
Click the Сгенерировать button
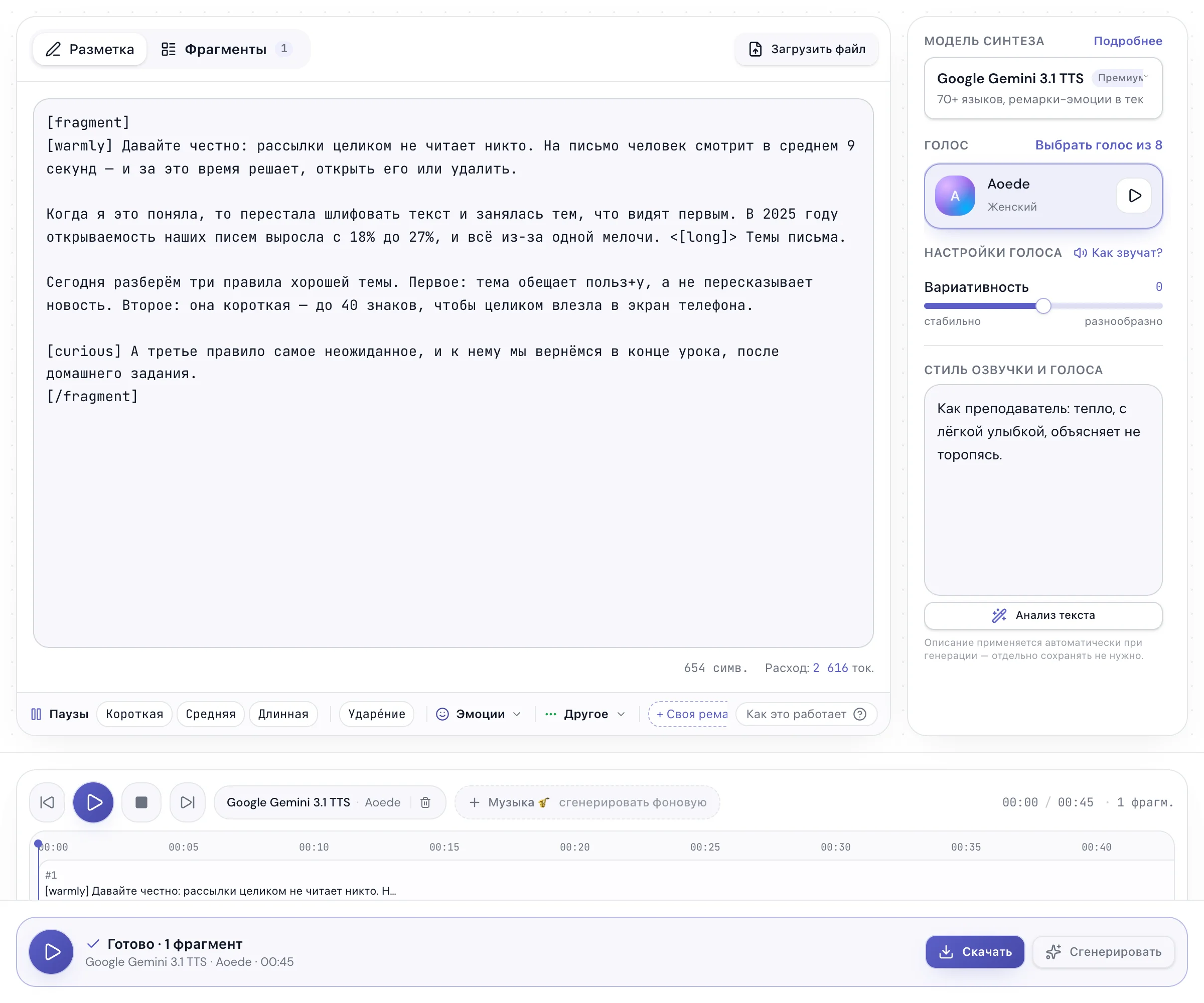[1104, 952]
